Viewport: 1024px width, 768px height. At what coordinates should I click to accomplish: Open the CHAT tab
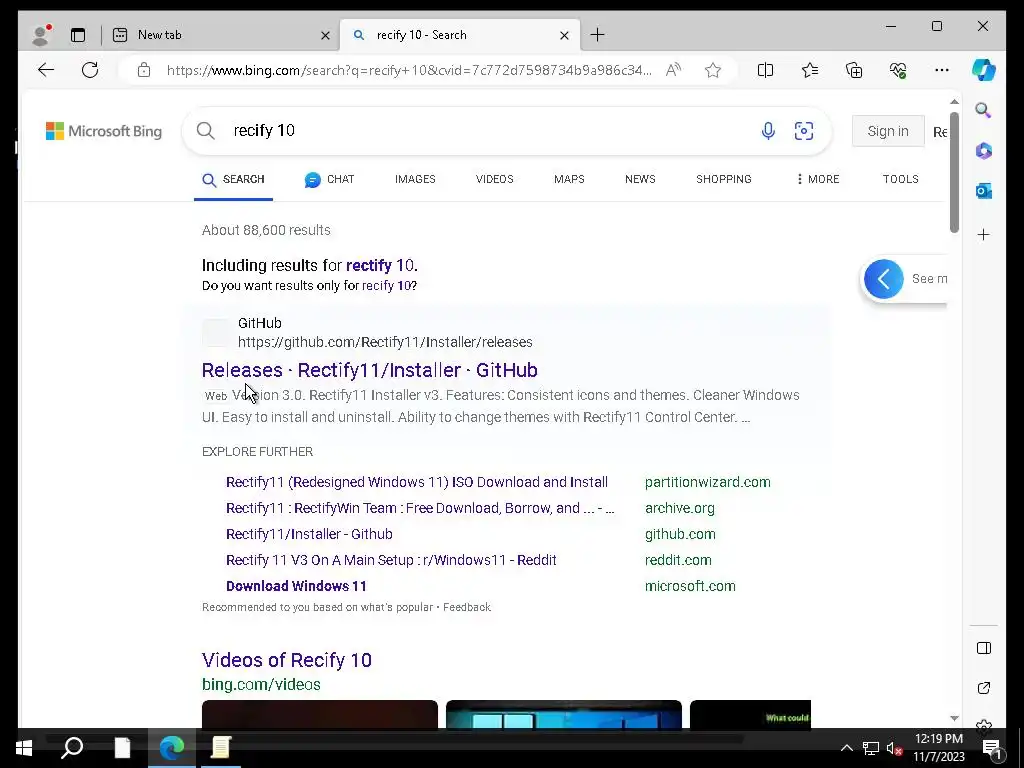(x=329, y=179)
